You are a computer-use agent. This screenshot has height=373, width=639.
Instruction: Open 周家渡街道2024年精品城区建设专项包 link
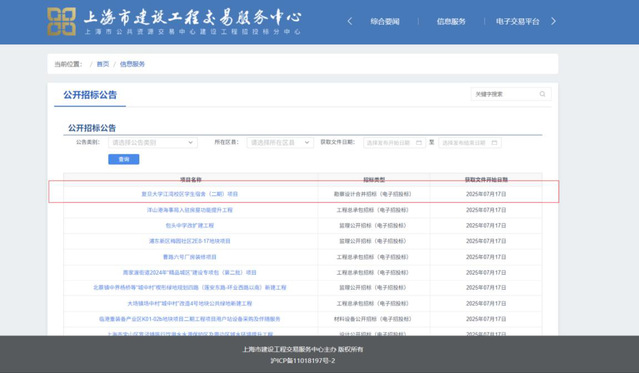click(x=189, y=272)
